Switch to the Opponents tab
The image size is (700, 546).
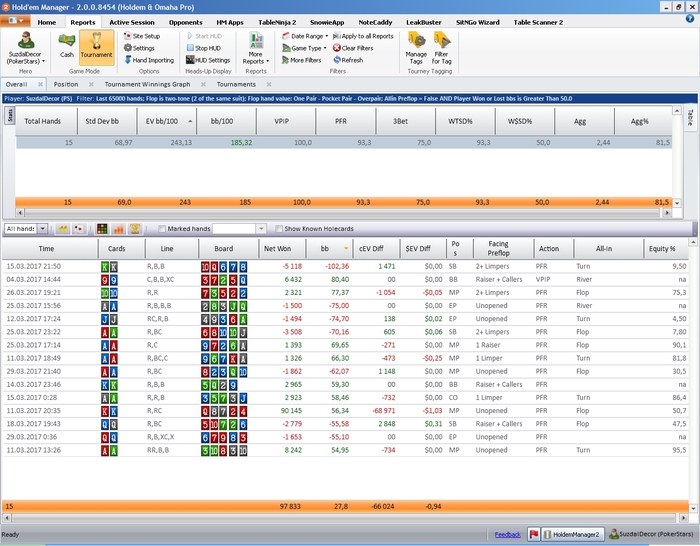[x=186, y=22]
